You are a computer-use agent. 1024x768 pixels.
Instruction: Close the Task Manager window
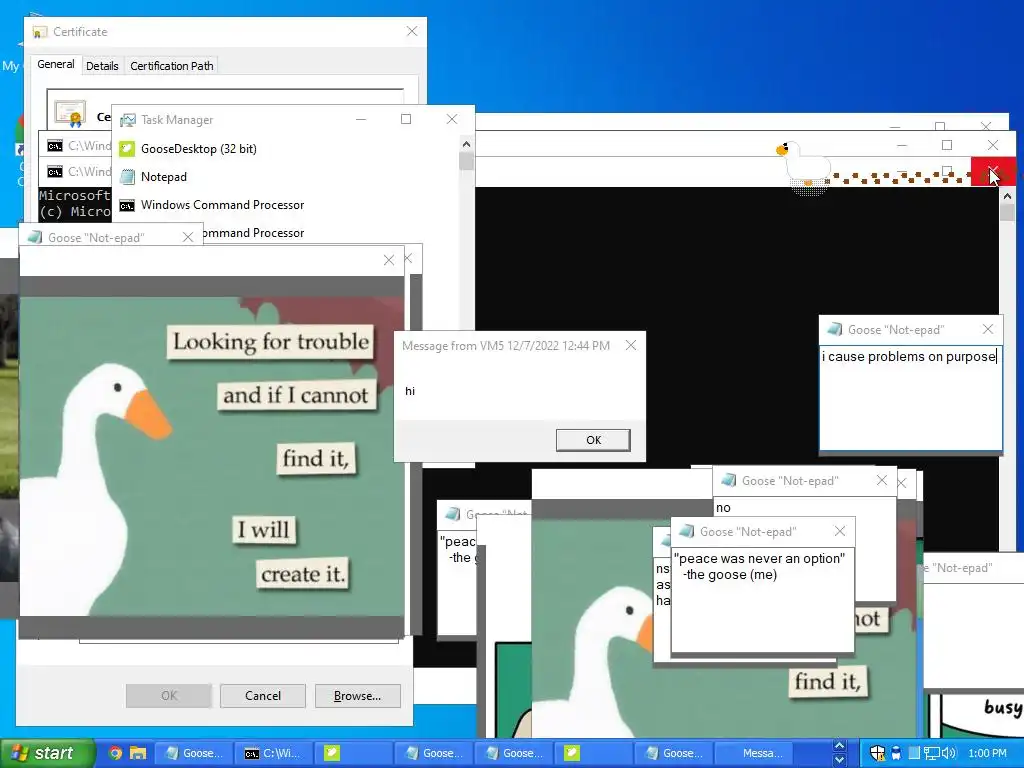pyautogui.click(x=451, y=119)
